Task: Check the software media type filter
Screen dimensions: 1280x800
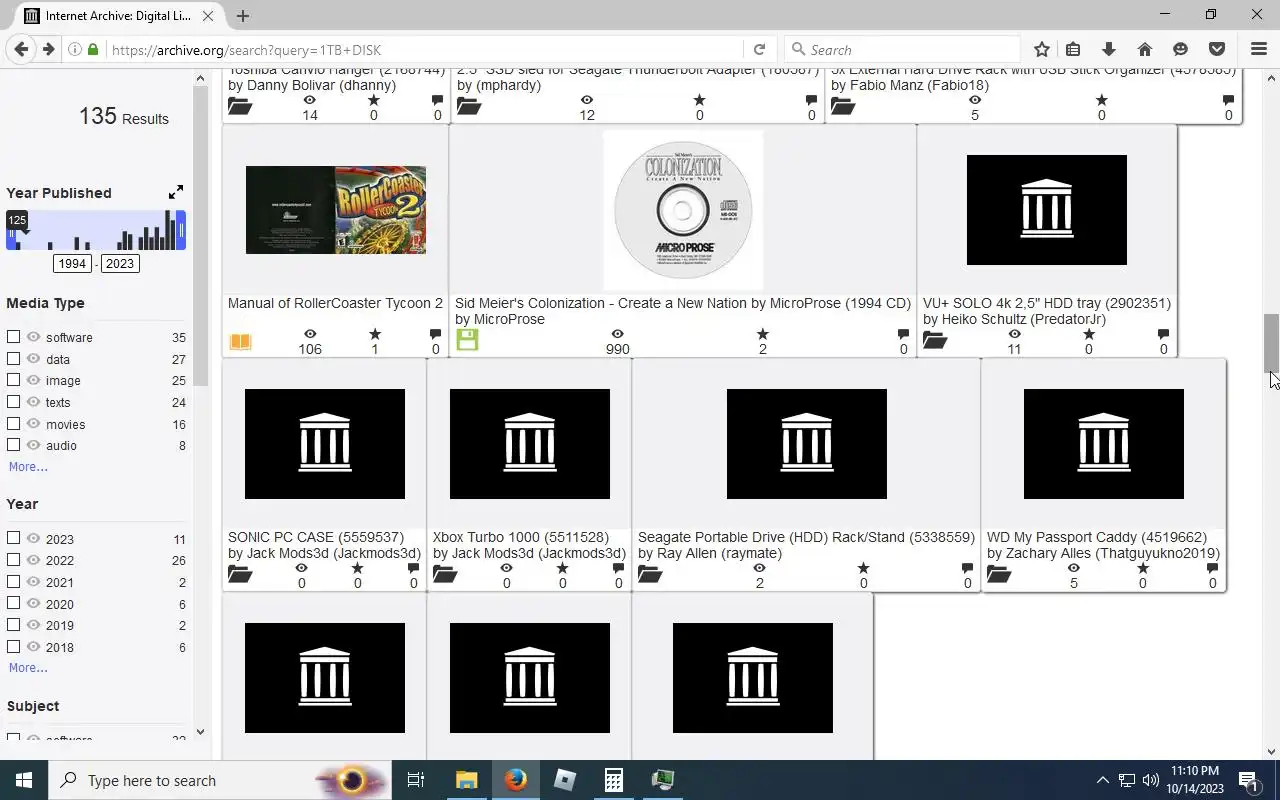Action: pos(14,337)
